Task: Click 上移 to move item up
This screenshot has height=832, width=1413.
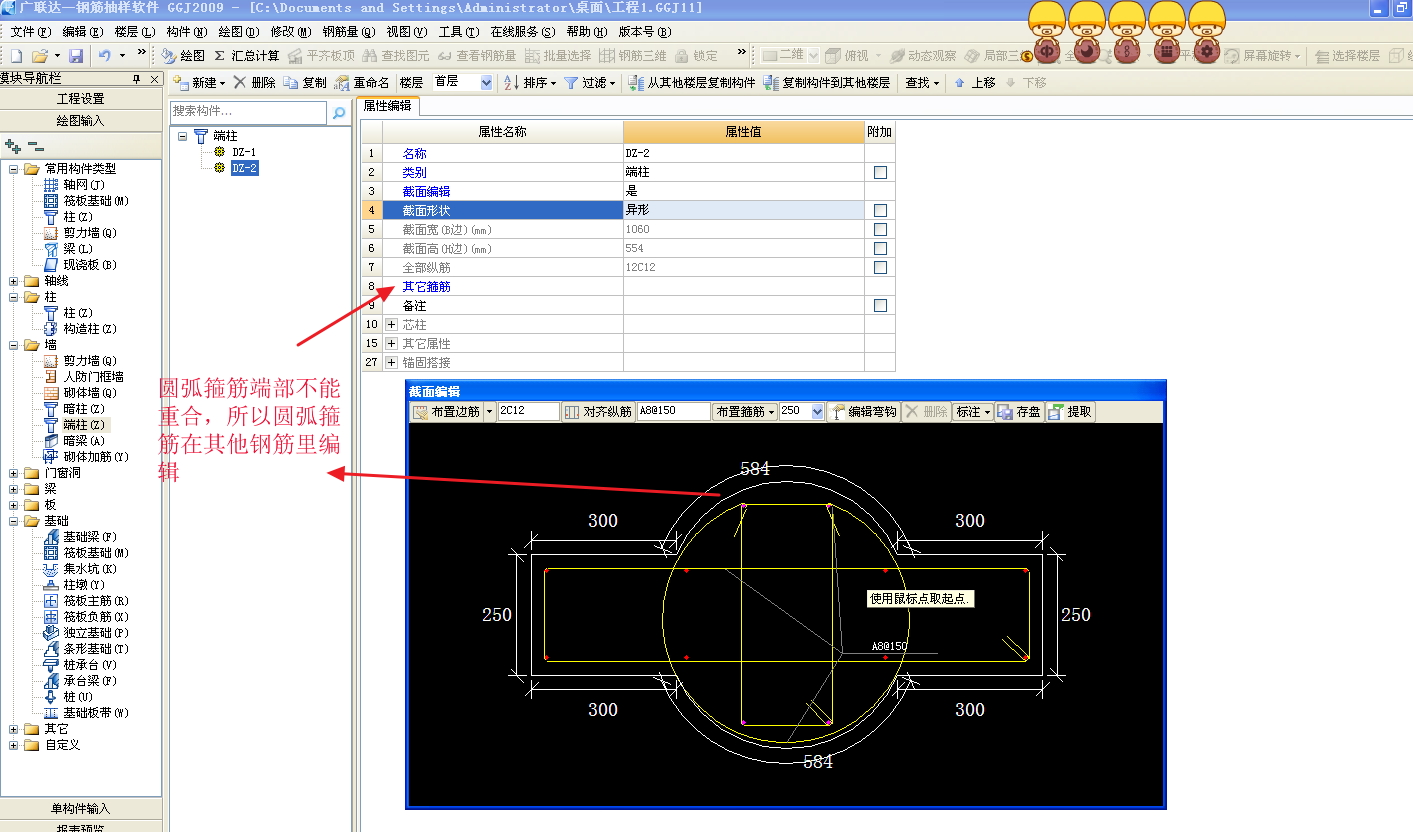Action: pyautogui.click(x=974, y=83)
